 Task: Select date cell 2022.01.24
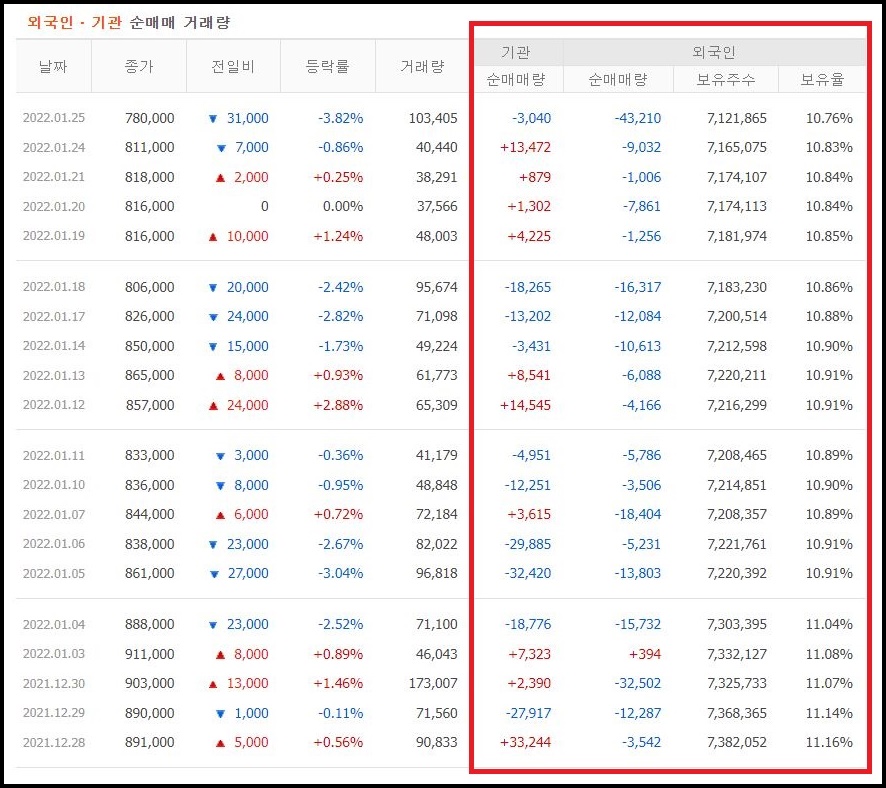point(54,147)
